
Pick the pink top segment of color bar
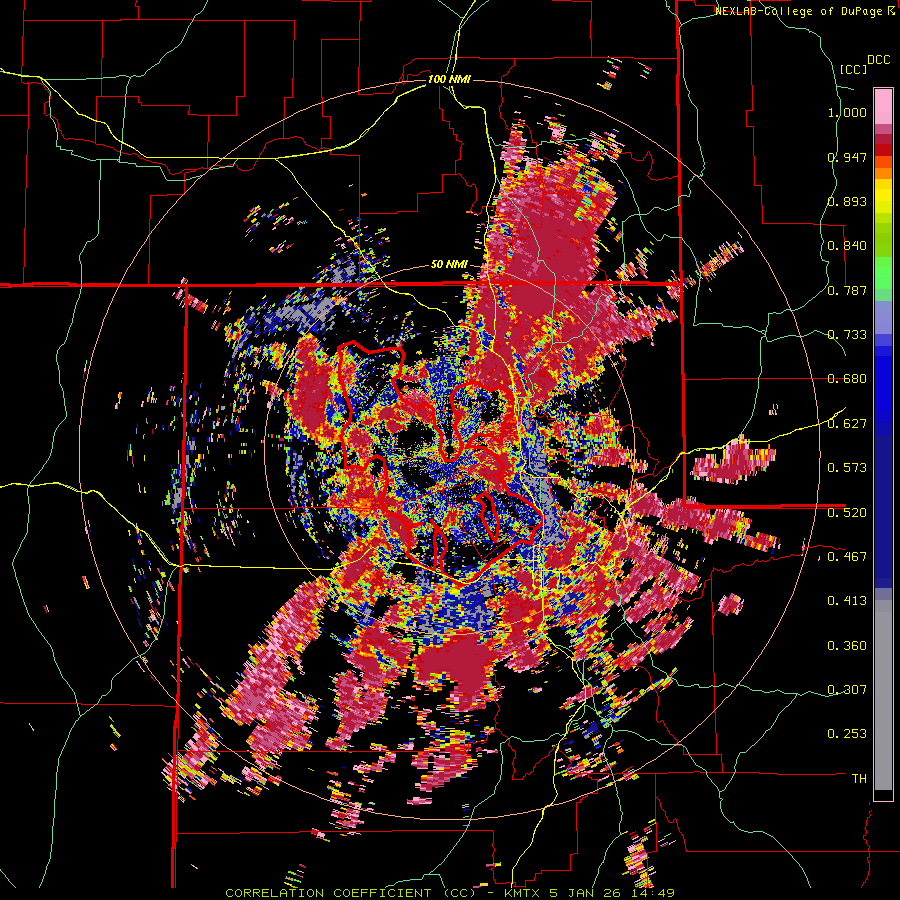(x=883, y=106)
